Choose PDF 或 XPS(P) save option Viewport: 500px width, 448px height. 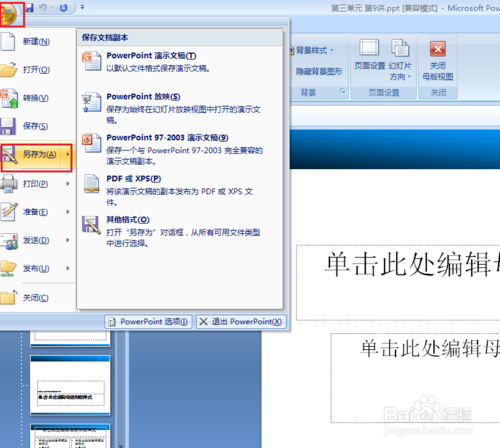(x=180, y=190)
